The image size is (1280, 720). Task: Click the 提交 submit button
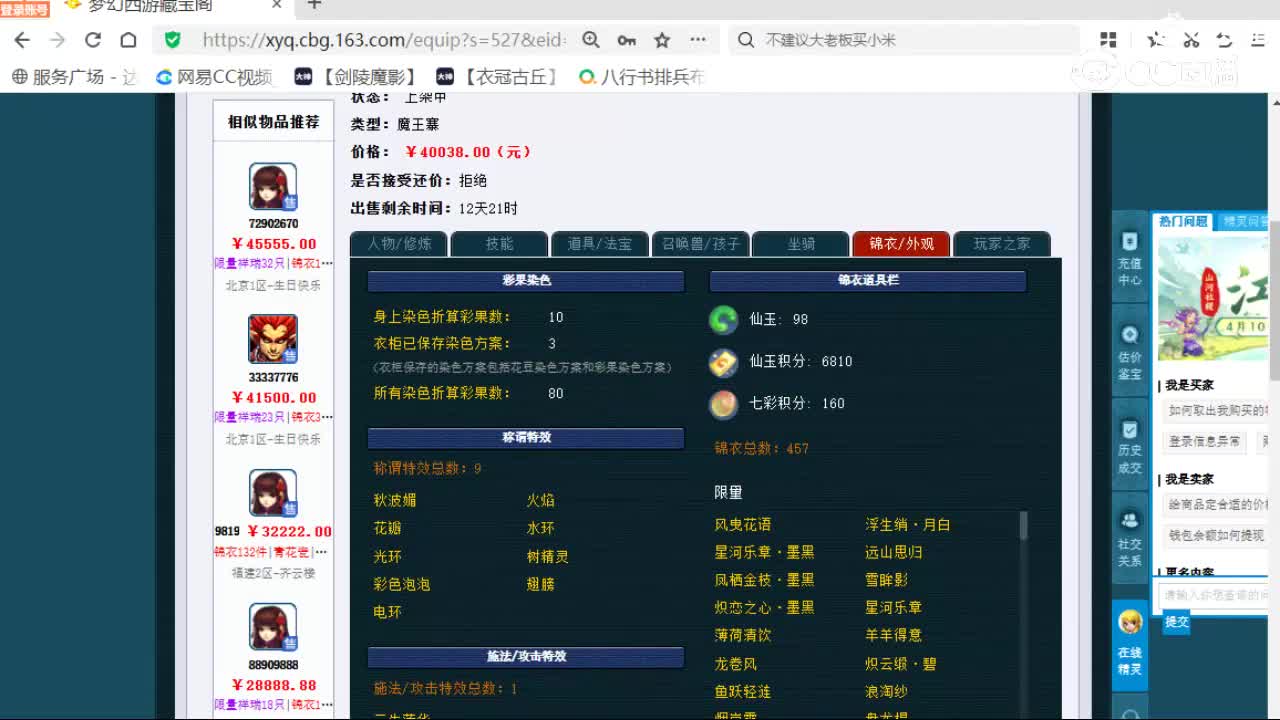click(1176, 622)
